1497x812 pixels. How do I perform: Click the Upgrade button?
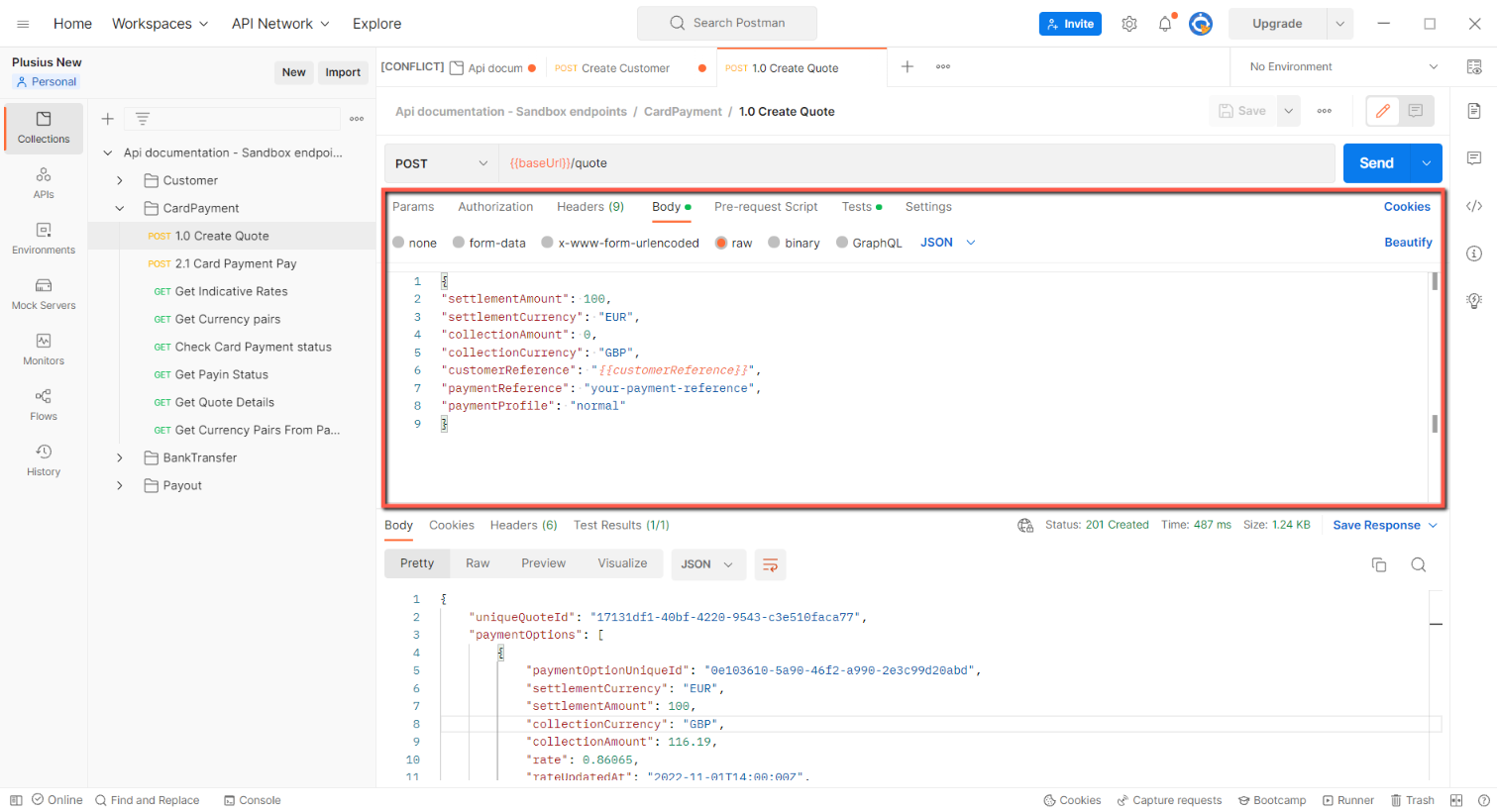pos(1277,24)
